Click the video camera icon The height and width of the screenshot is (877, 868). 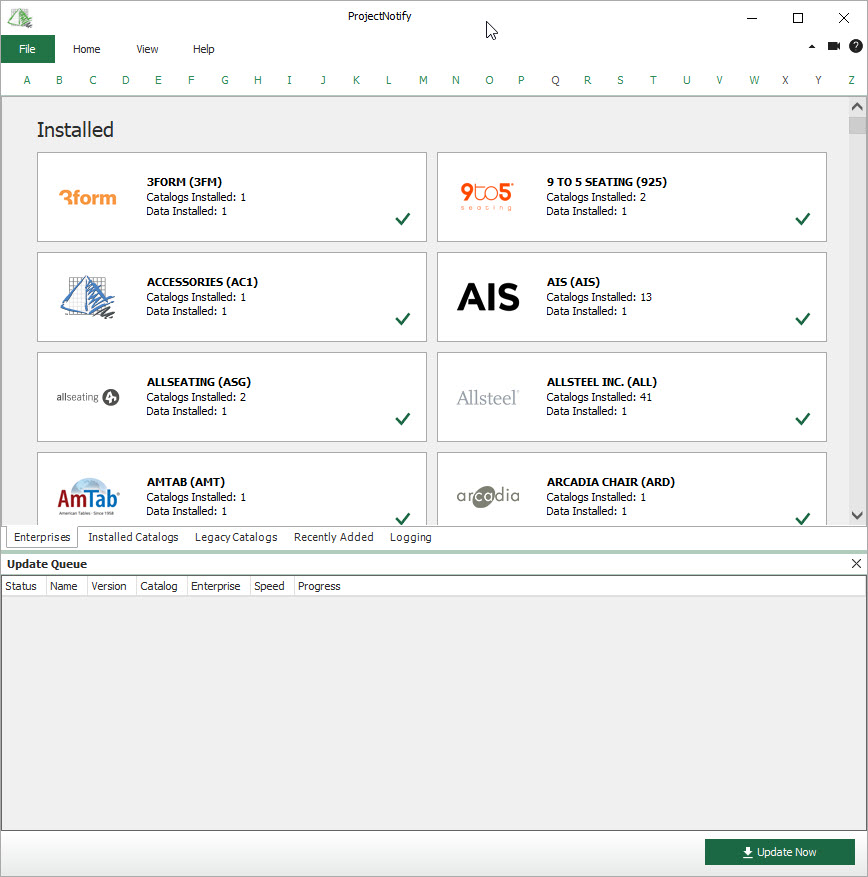tap(834, 46)
